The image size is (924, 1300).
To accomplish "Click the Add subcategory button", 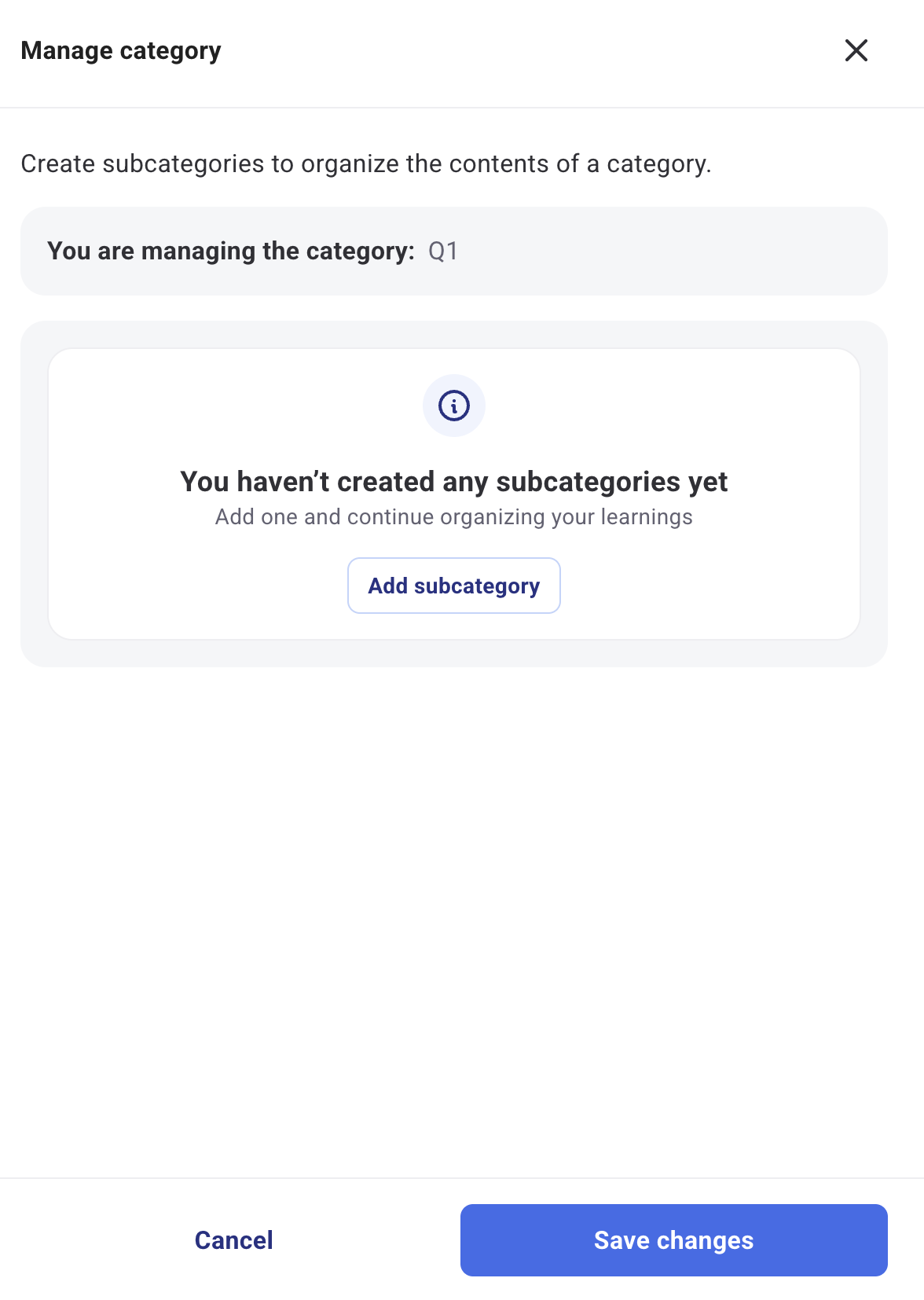I will point(454,586).
